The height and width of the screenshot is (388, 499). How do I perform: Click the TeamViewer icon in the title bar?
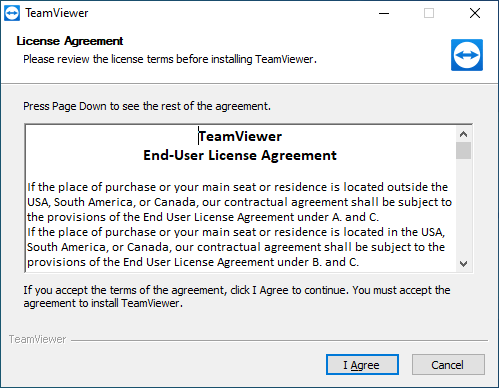point(12,13)
